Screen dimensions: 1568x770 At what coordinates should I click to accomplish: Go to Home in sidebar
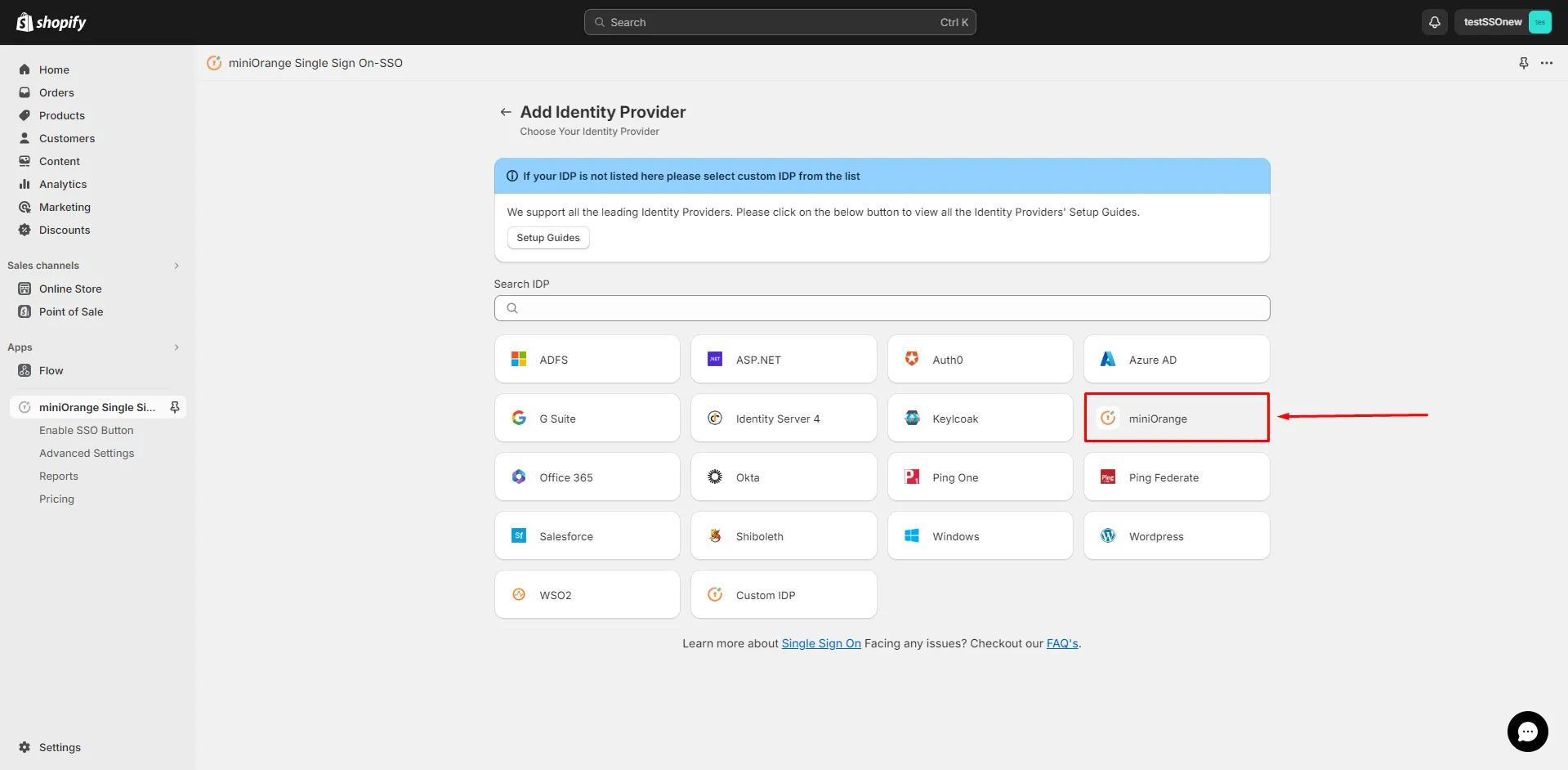tap(54, 69)
